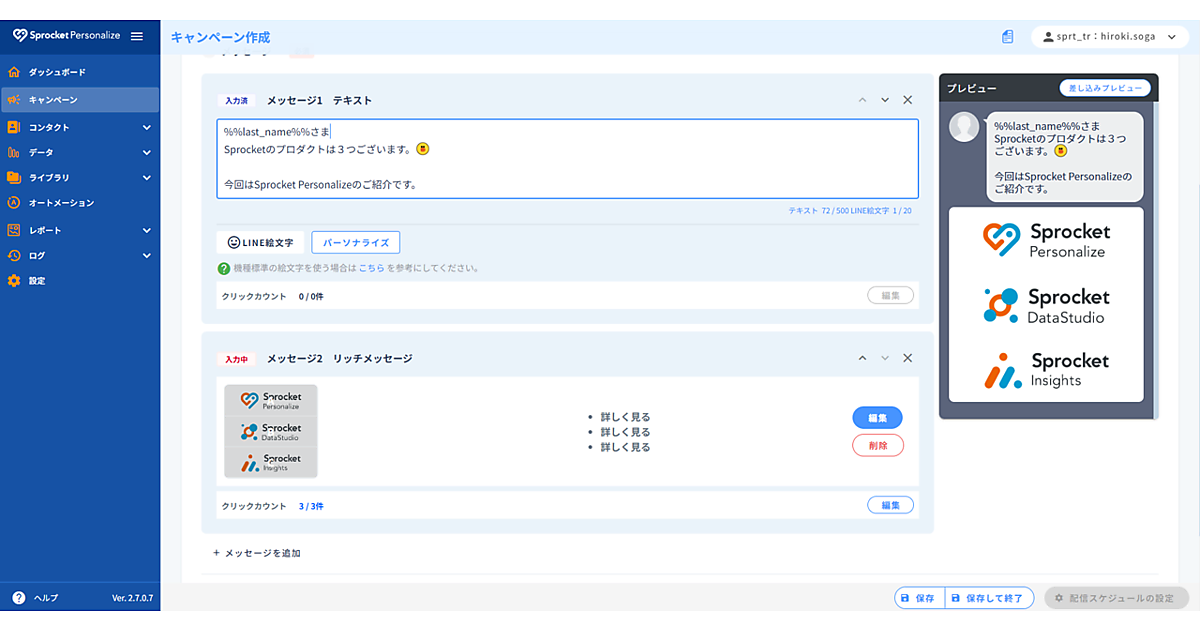Image resolution: width=1200 pixels, height=630 pixels.
Task: Expand the データ sidebar menu
Action: coord(80,152)
